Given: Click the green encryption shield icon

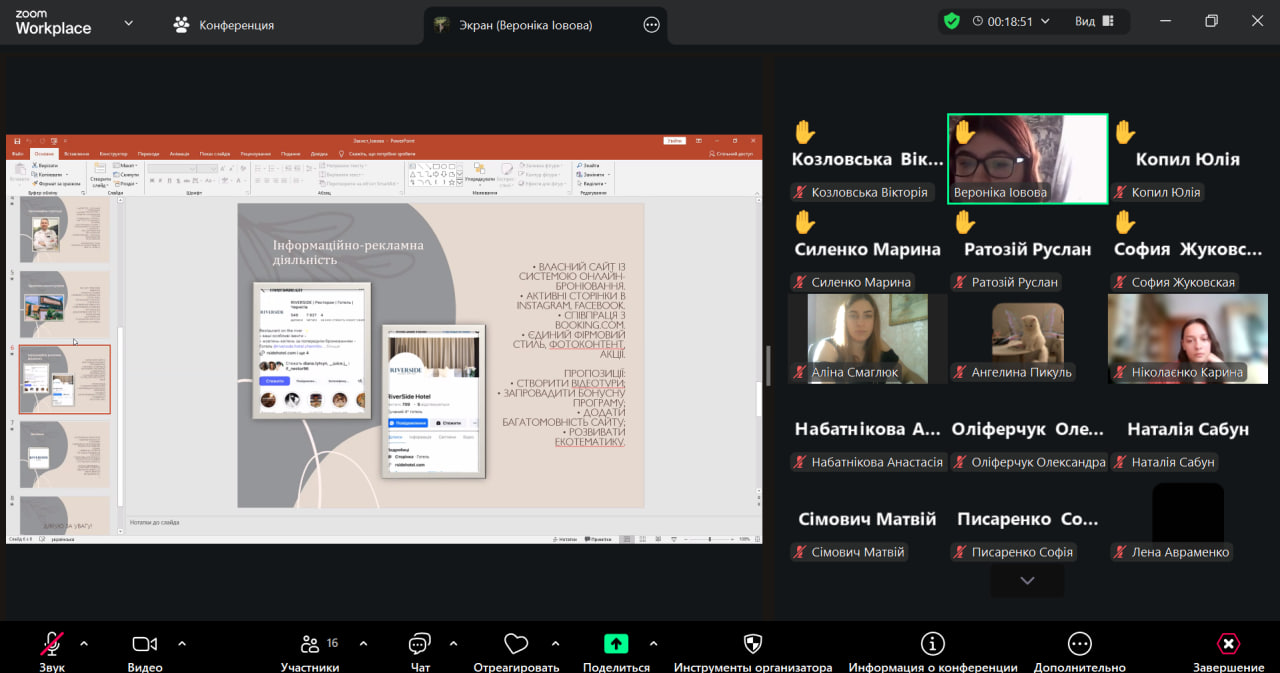Looking at the screenshot, I should tap(951, 21).
